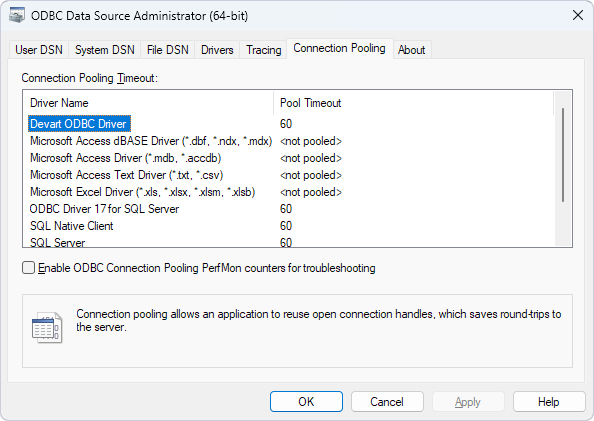Select the Connection Pooling tab
594x421 pixels.
339,48
